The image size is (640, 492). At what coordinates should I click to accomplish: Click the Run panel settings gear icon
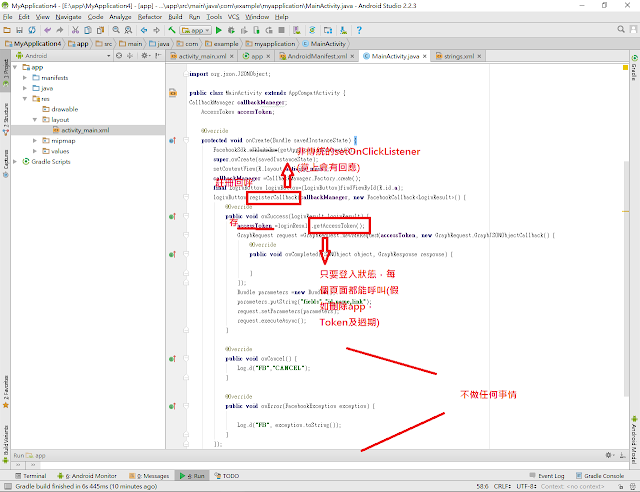click(609, 455)
